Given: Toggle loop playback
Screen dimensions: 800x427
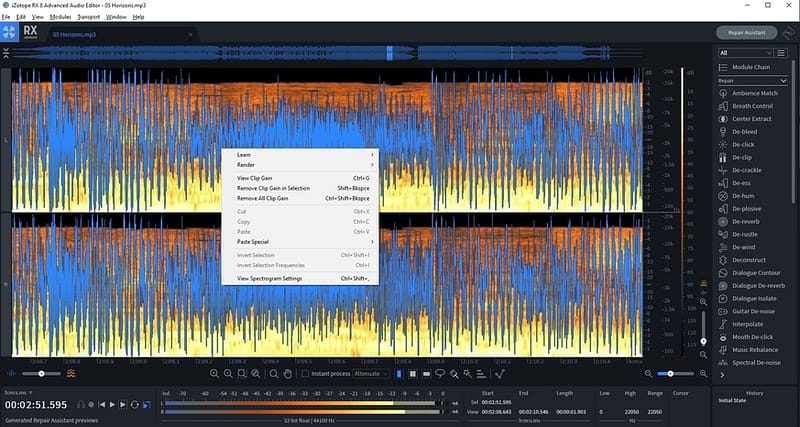Looking at the screenshot, I should [135, 405].
